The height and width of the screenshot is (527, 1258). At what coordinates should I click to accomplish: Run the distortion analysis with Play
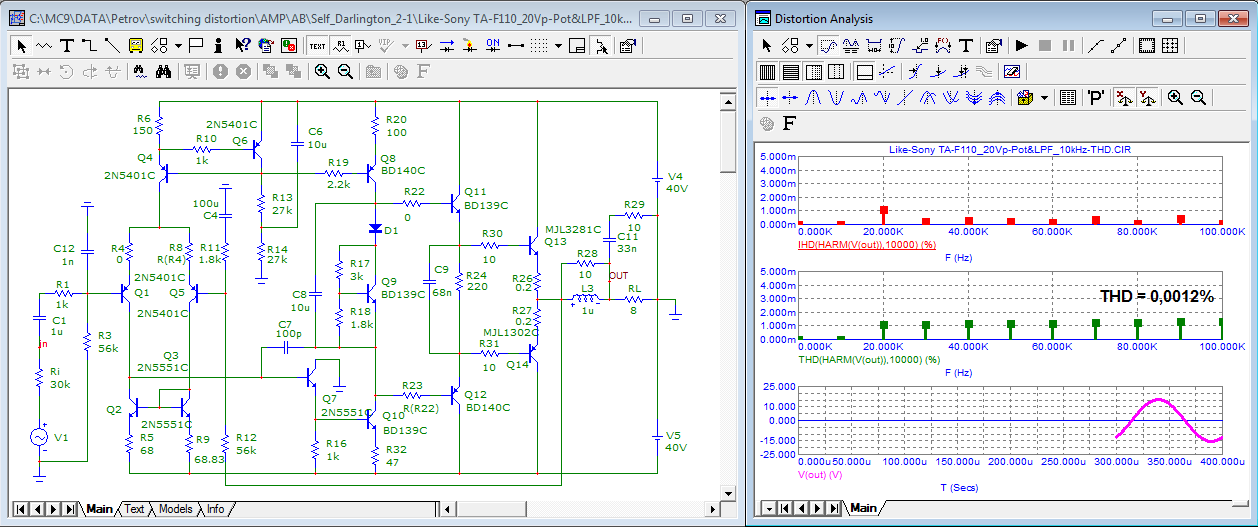coord(1021,45)
